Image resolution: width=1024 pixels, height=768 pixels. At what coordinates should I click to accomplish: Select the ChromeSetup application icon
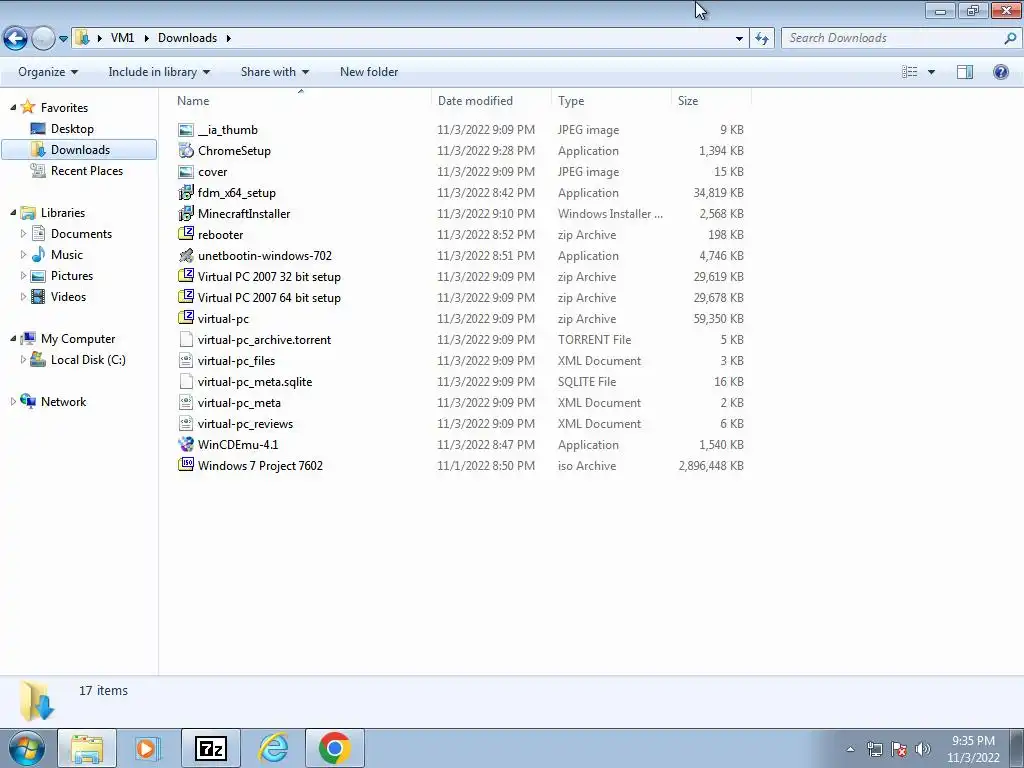tap(186, 151)
